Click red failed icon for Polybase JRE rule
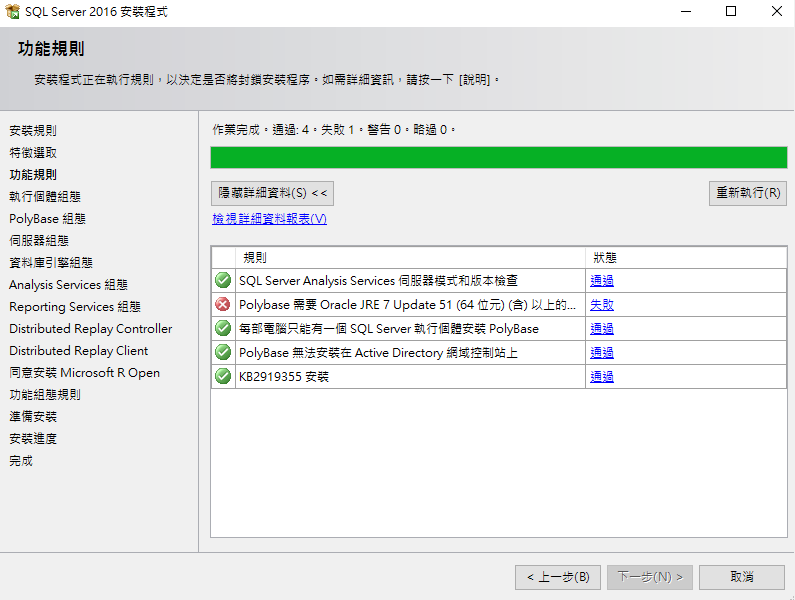Screen dimensions: 795x600 pyautogui.click(x=223, y=304)
